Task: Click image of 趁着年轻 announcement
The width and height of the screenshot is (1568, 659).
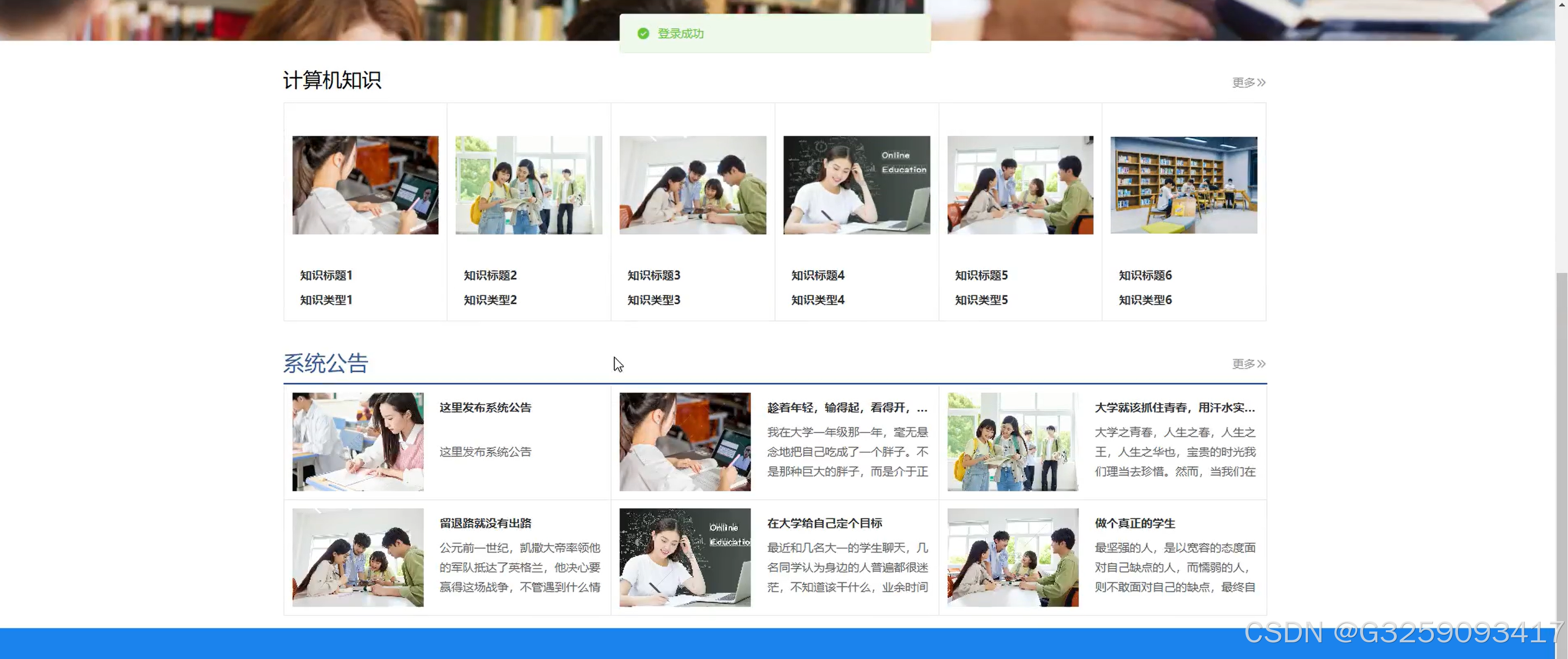Action: click(685, 442)
